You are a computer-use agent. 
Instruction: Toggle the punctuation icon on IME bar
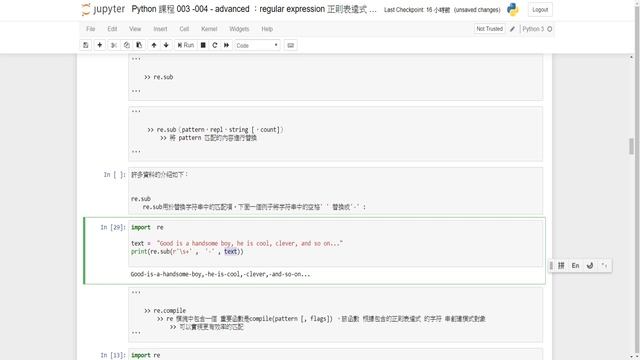tap(604, 266)
